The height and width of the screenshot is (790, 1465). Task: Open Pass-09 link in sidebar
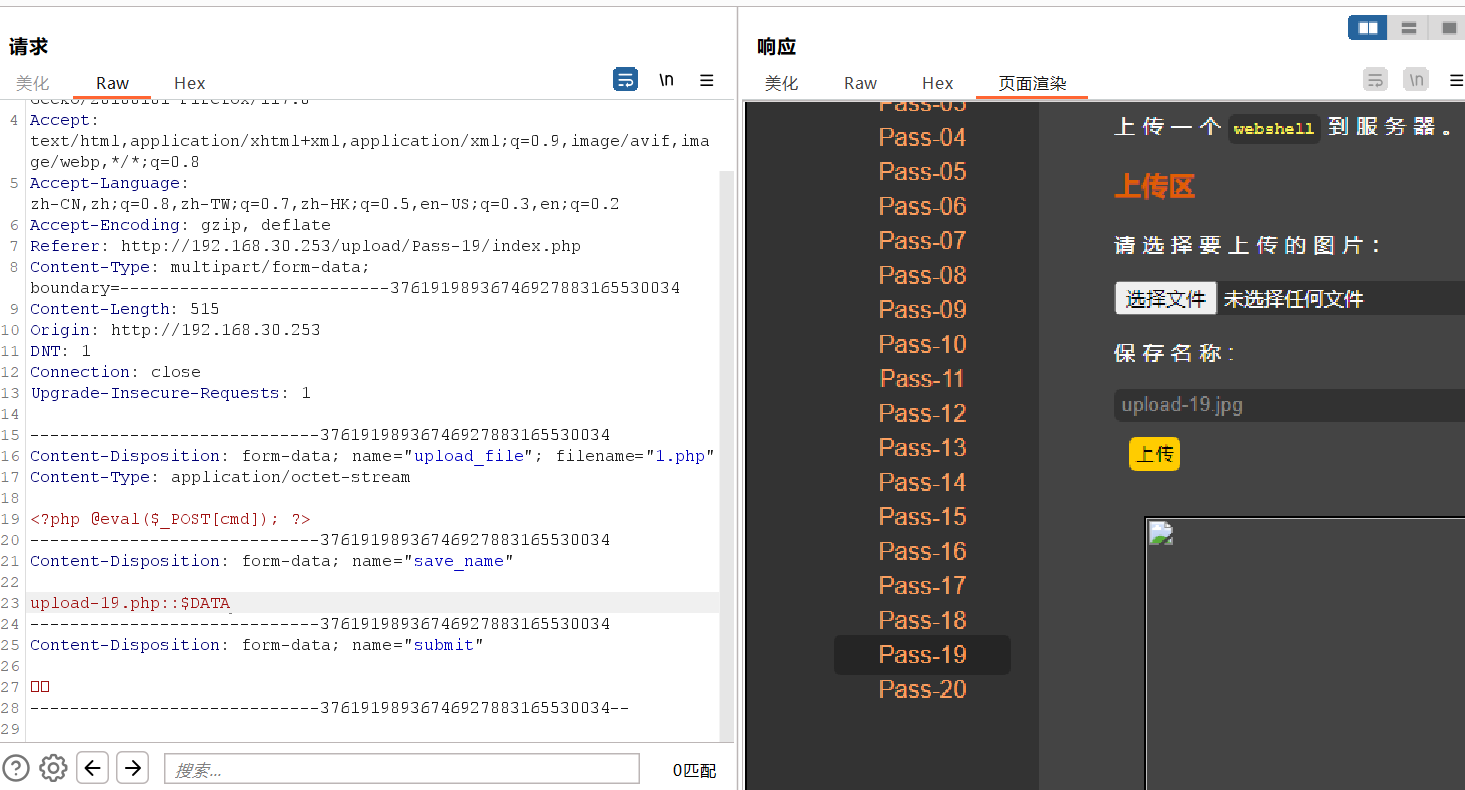pos(922,310)
